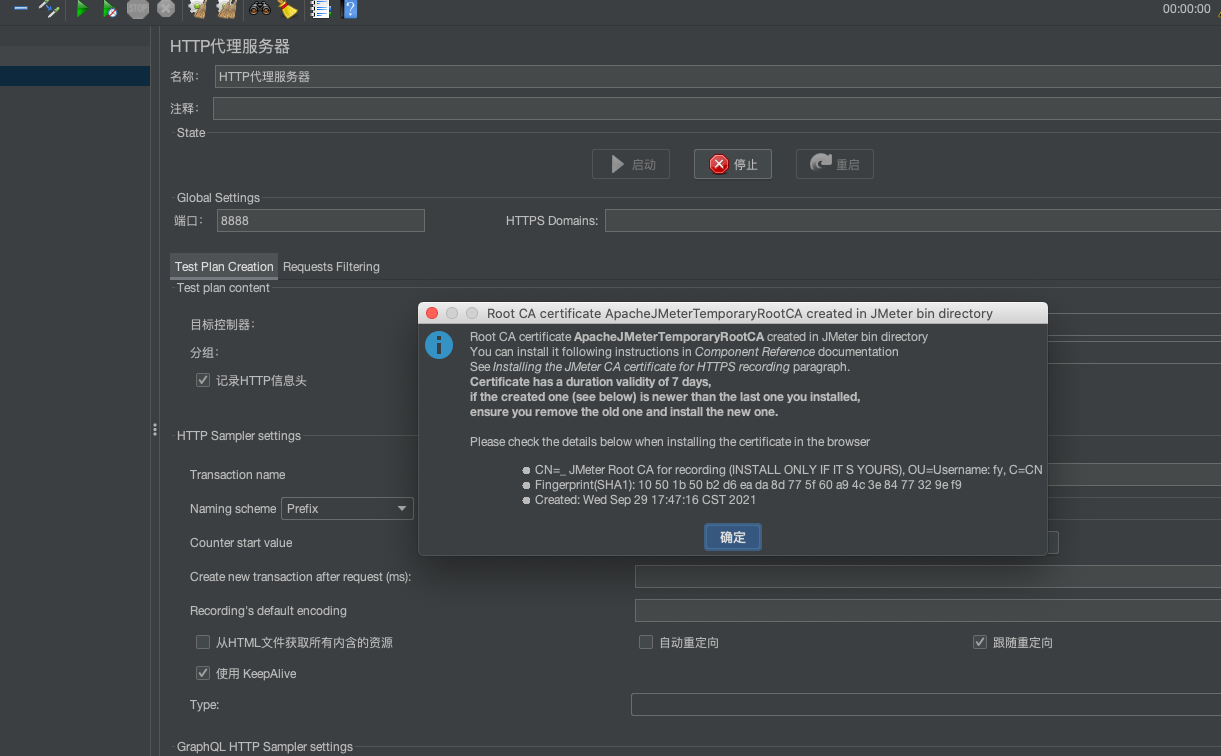The image size is (1221, 756).
Task: Click the HTTPS Domains input field
Action: point(913,220)
